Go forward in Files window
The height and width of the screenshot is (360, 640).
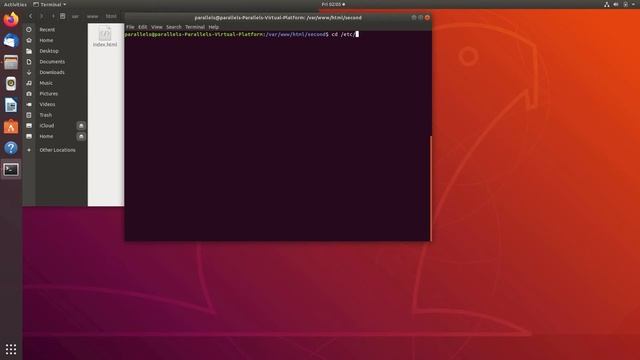[41, 16]
